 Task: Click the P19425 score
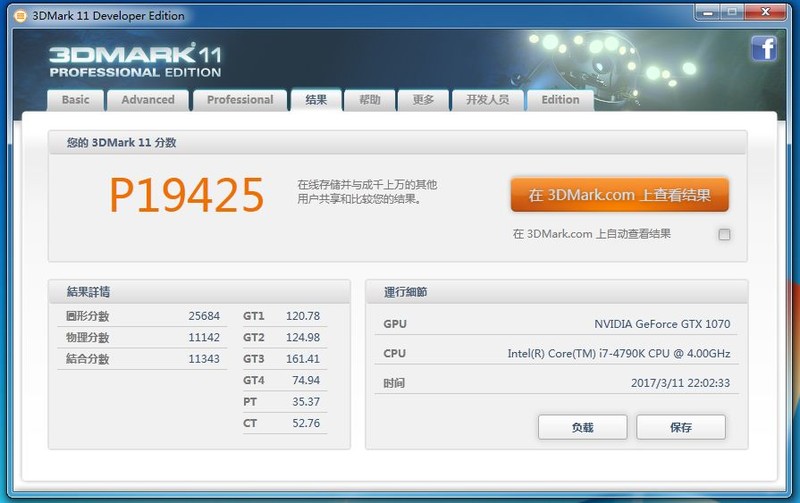click(187, 195)
